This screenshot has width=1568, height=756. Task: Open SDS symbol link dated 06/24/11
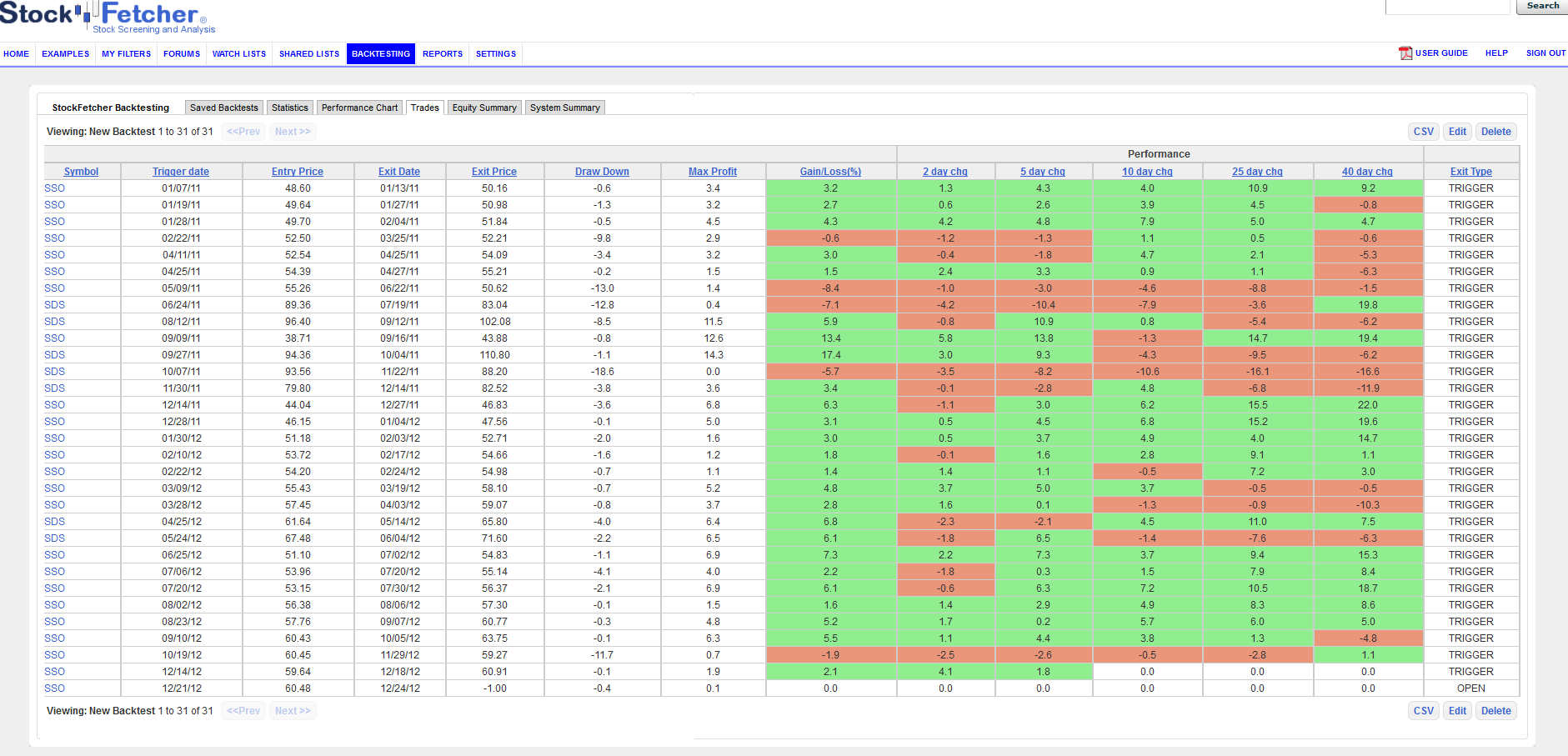pyautogui.click(x=55, y=305)
